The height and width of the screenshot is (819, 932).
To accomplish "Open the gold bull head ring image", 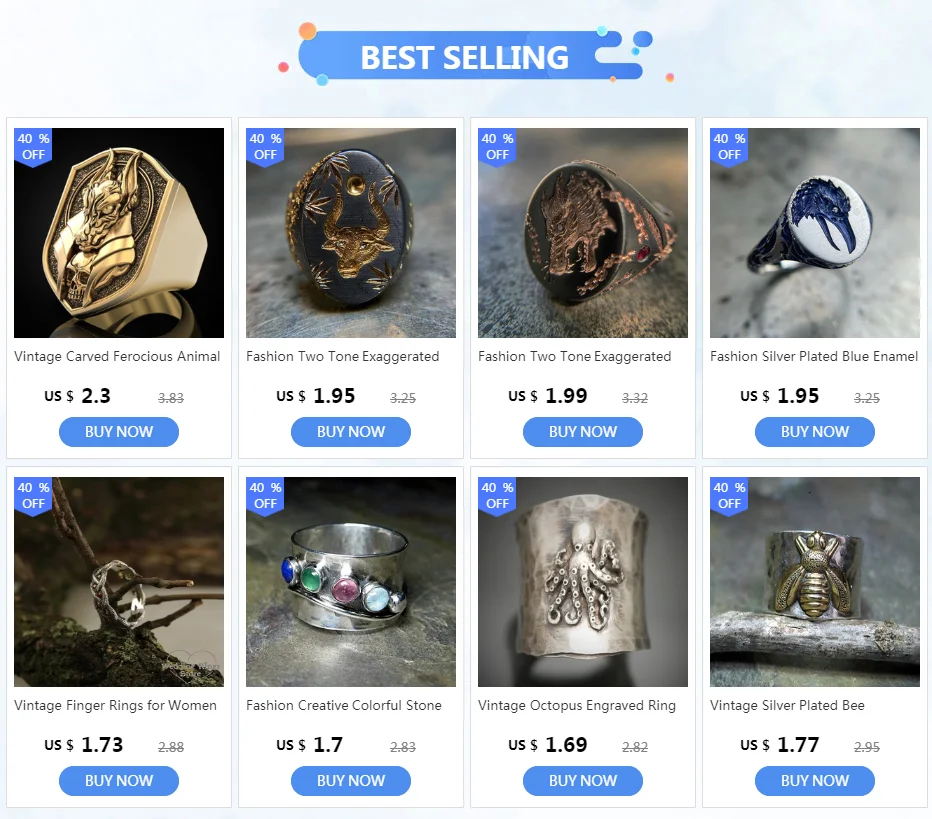I will pos(351,233).
